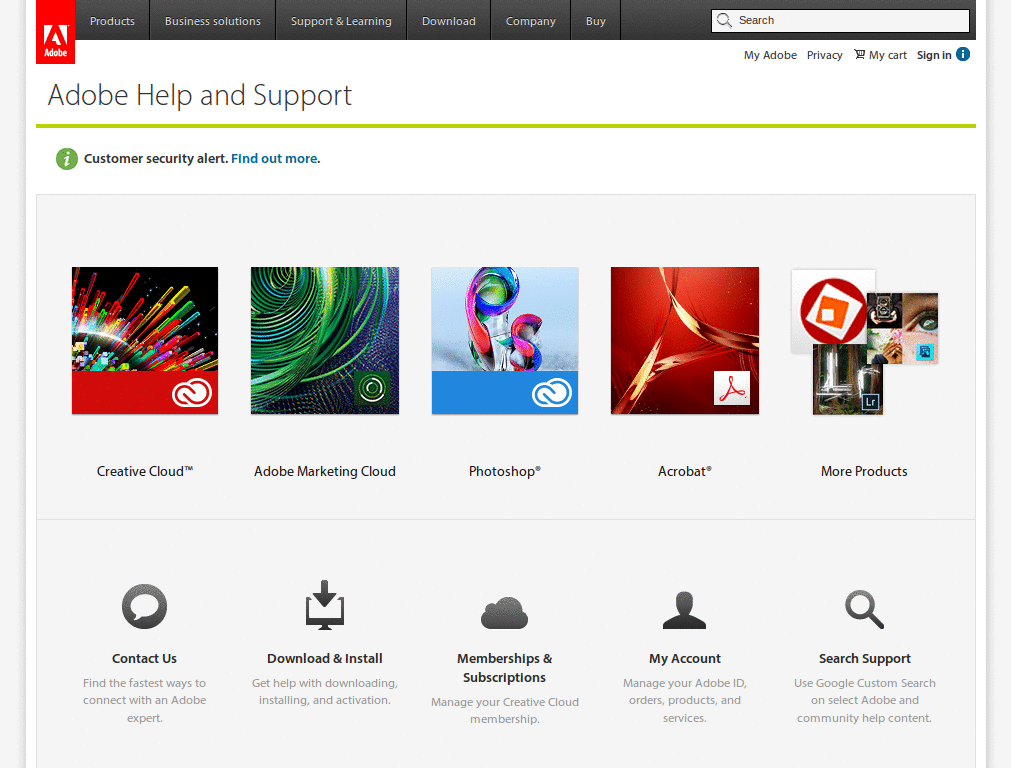The height and width of the screenshot is (768, 1024).
Task: Click the Photoshop label
Action: click(x=505, y=471)
